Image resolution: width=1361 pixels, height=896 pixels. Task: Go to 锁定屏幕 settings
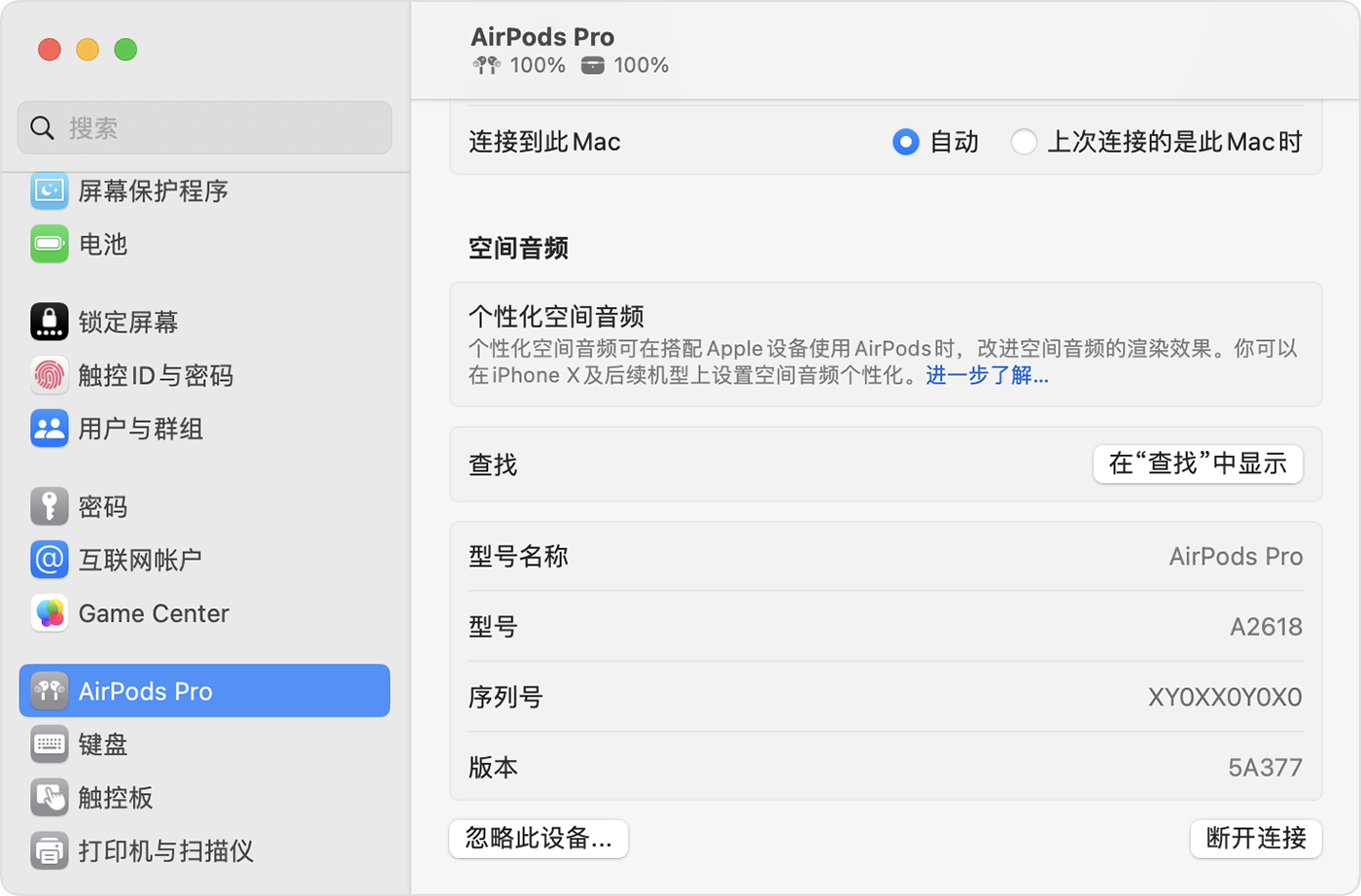tap(204, 322)
